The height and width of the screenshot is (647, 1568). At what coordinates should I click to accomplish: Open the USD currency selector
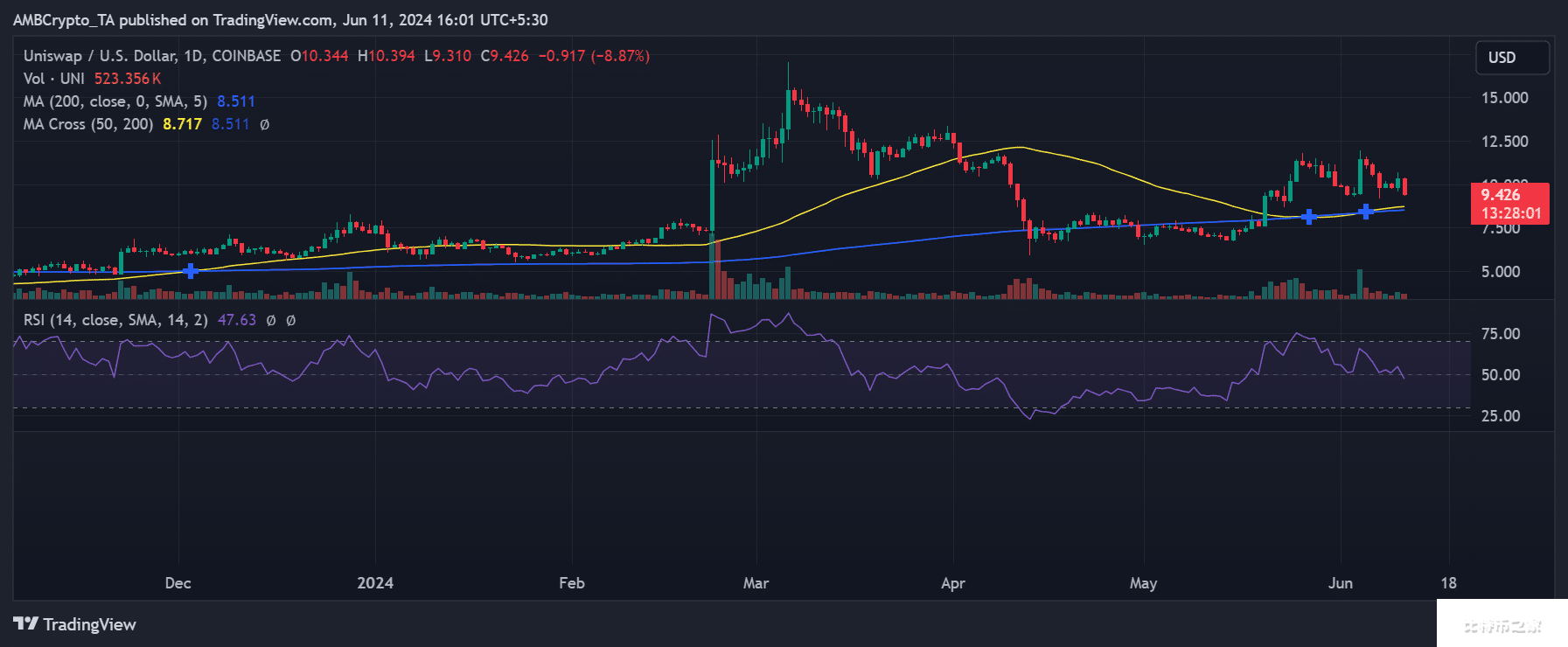click(1512, 58)
